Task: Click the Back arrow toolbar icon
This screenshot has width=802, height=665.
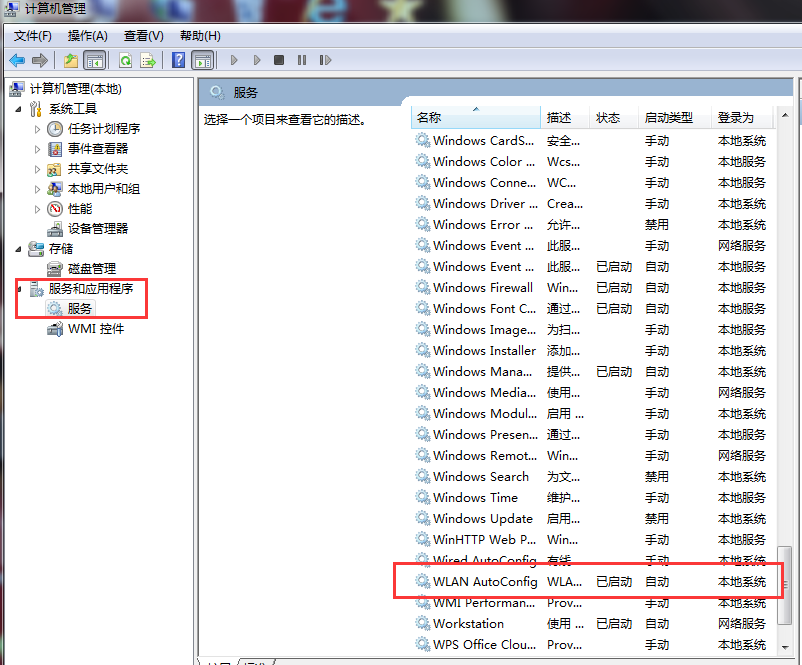Action: [17, 60]
